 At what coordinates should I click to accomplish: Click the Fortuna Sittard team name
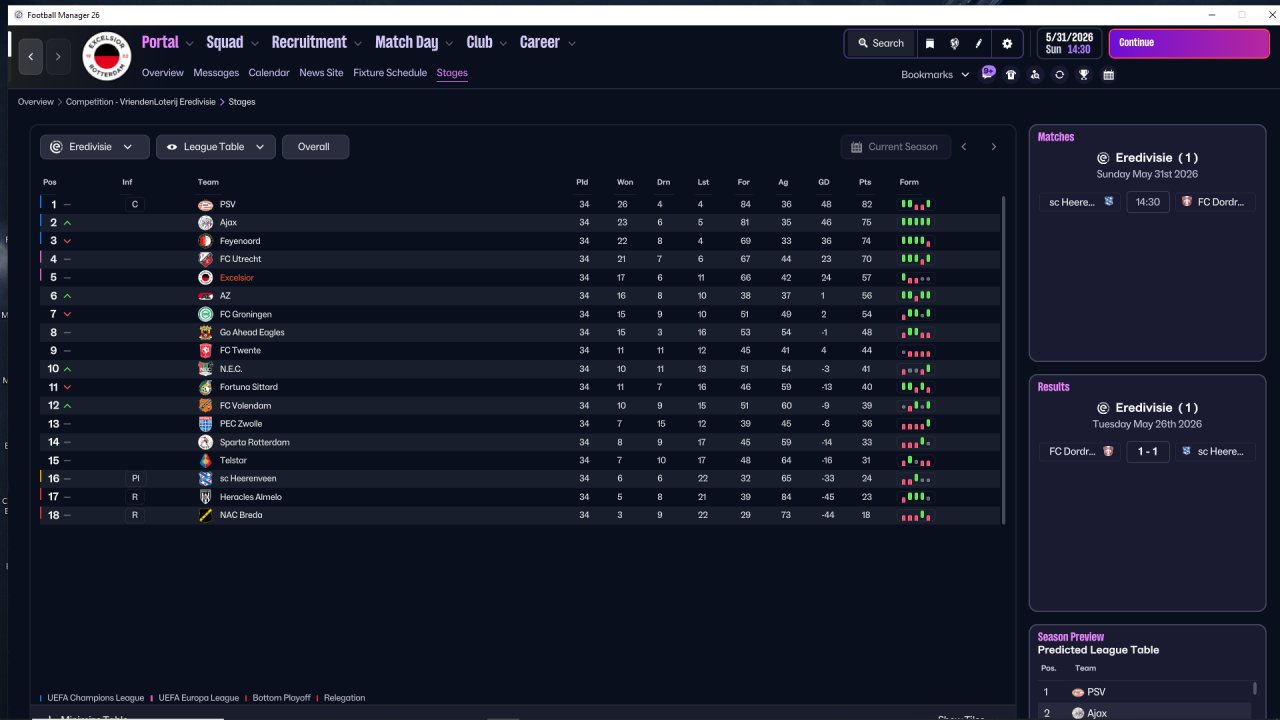(249, 387)
